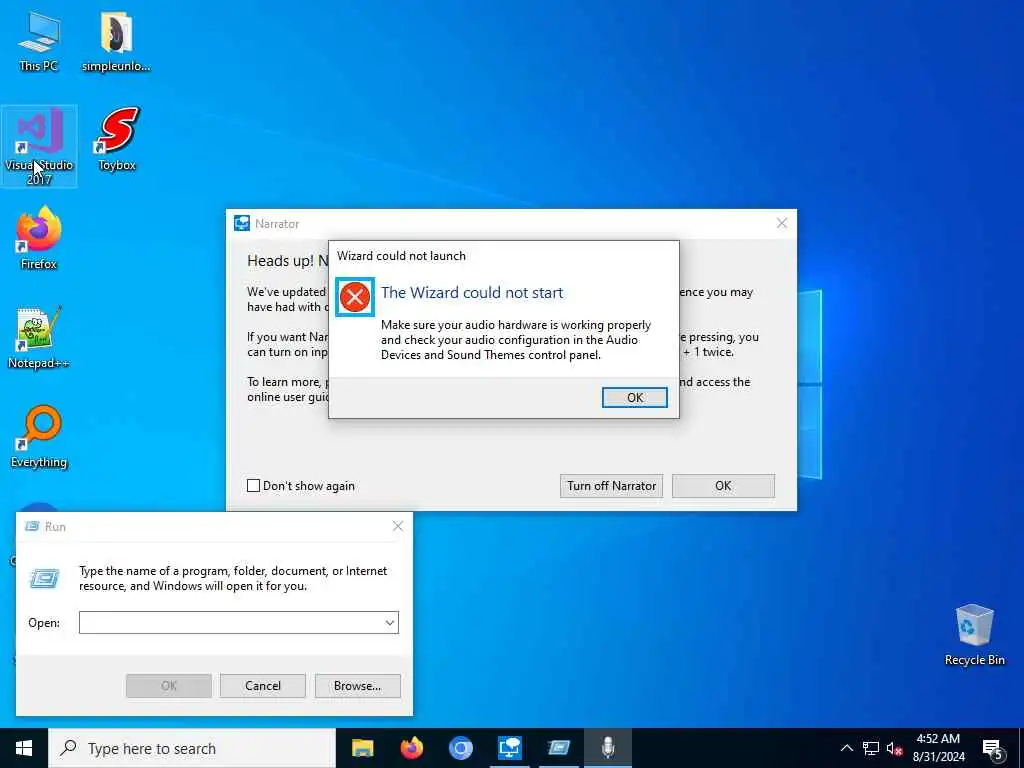Click Browse... in the Run dialog

[x=357, y=686]
